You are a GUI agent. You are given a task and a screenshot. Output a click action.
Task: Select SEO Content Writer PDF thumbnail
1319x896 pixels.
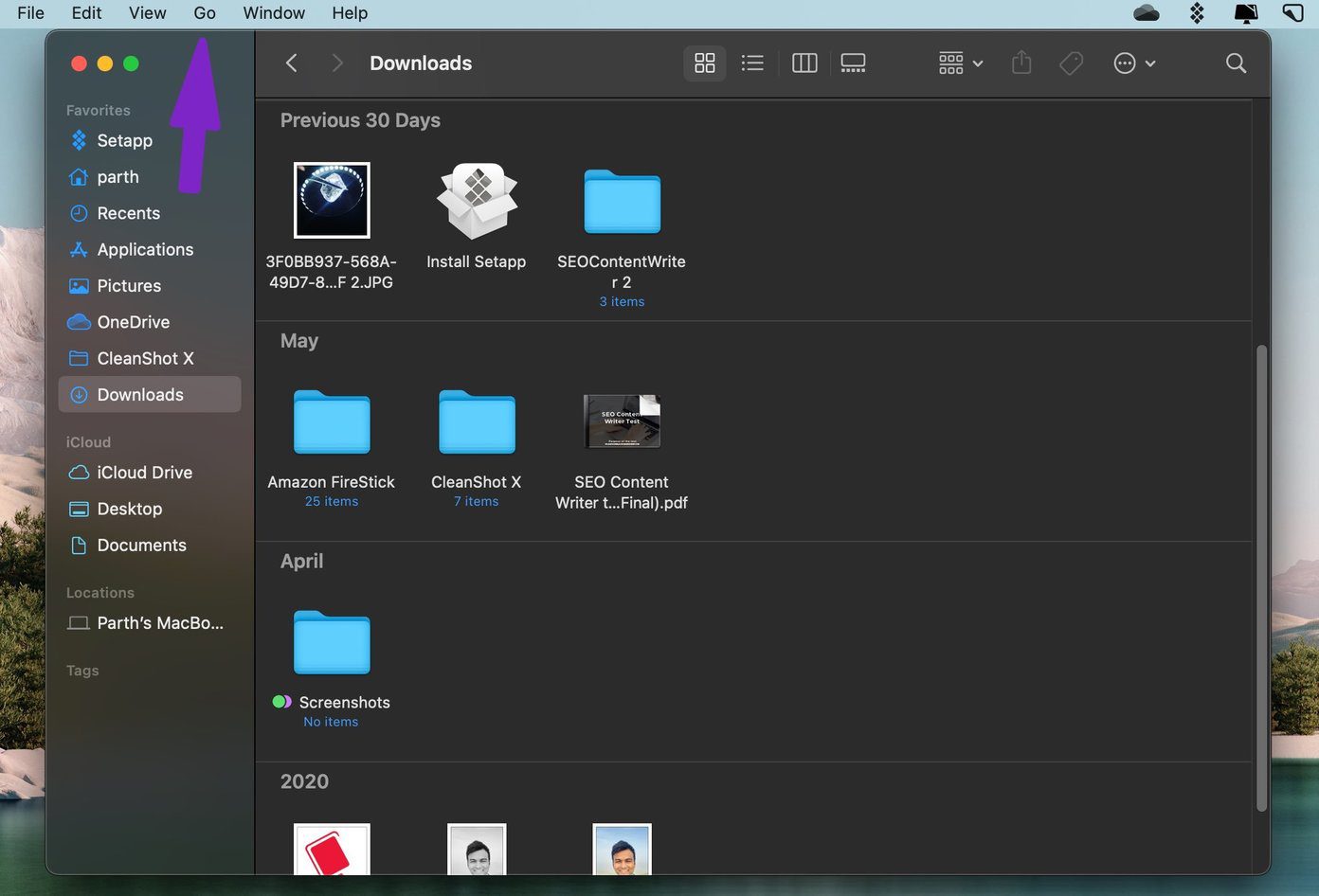coord(622,421)
